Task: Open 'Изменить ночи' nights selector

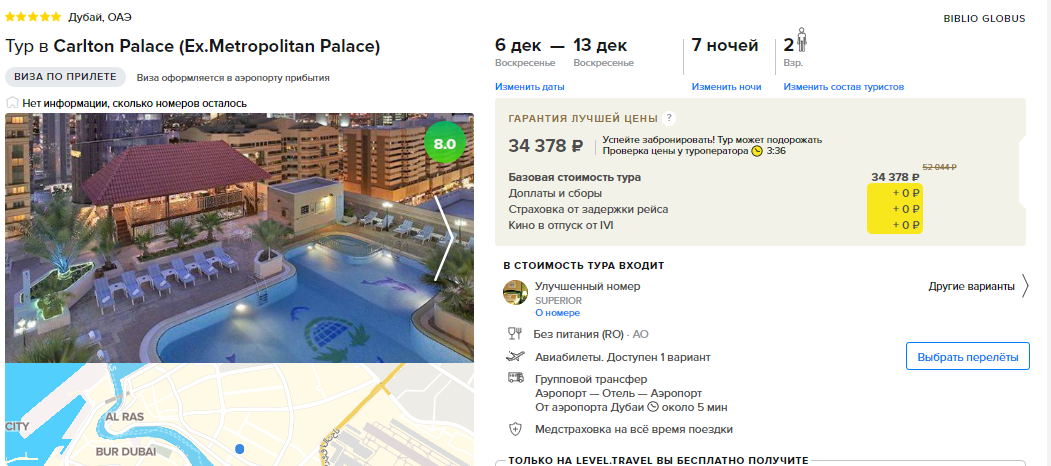Action: (727, 86)
